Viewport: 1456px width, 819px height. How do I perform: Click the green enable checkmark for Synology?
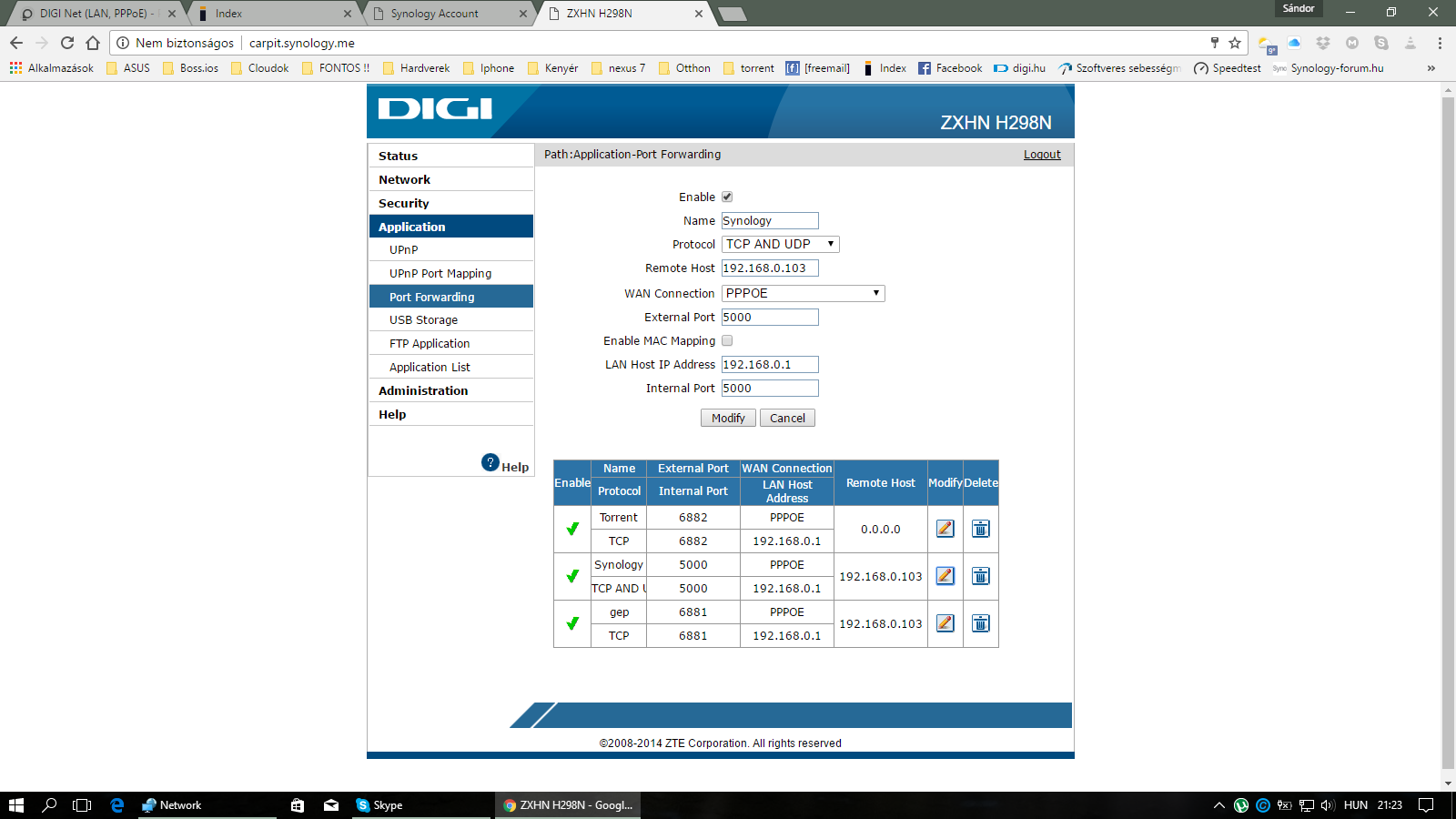[x=572, y=576]
